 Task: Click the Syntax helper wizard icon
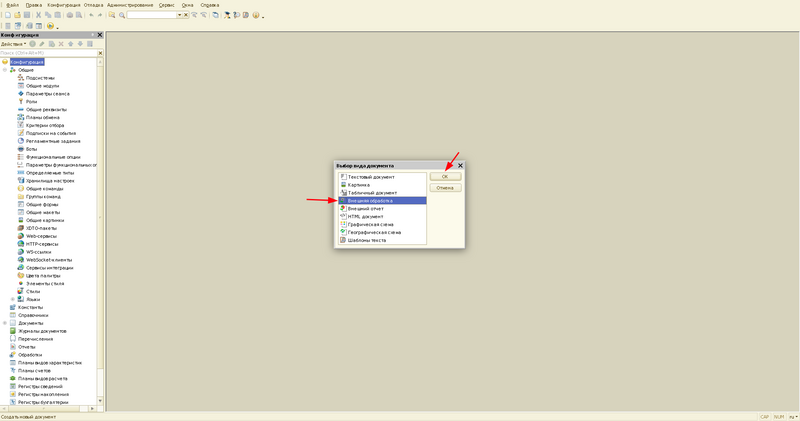[227, 15]
